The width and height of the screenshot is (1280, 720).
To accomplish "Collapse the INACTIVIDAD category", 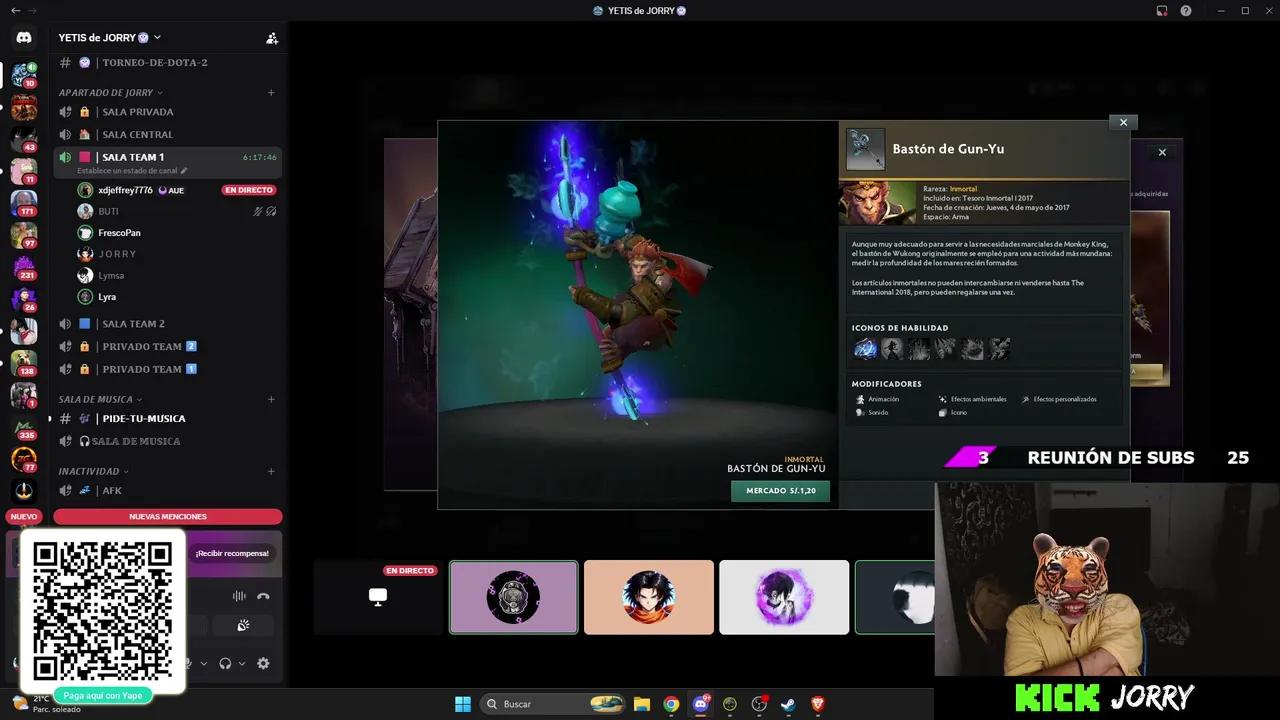I will click(x=93, y=471).
